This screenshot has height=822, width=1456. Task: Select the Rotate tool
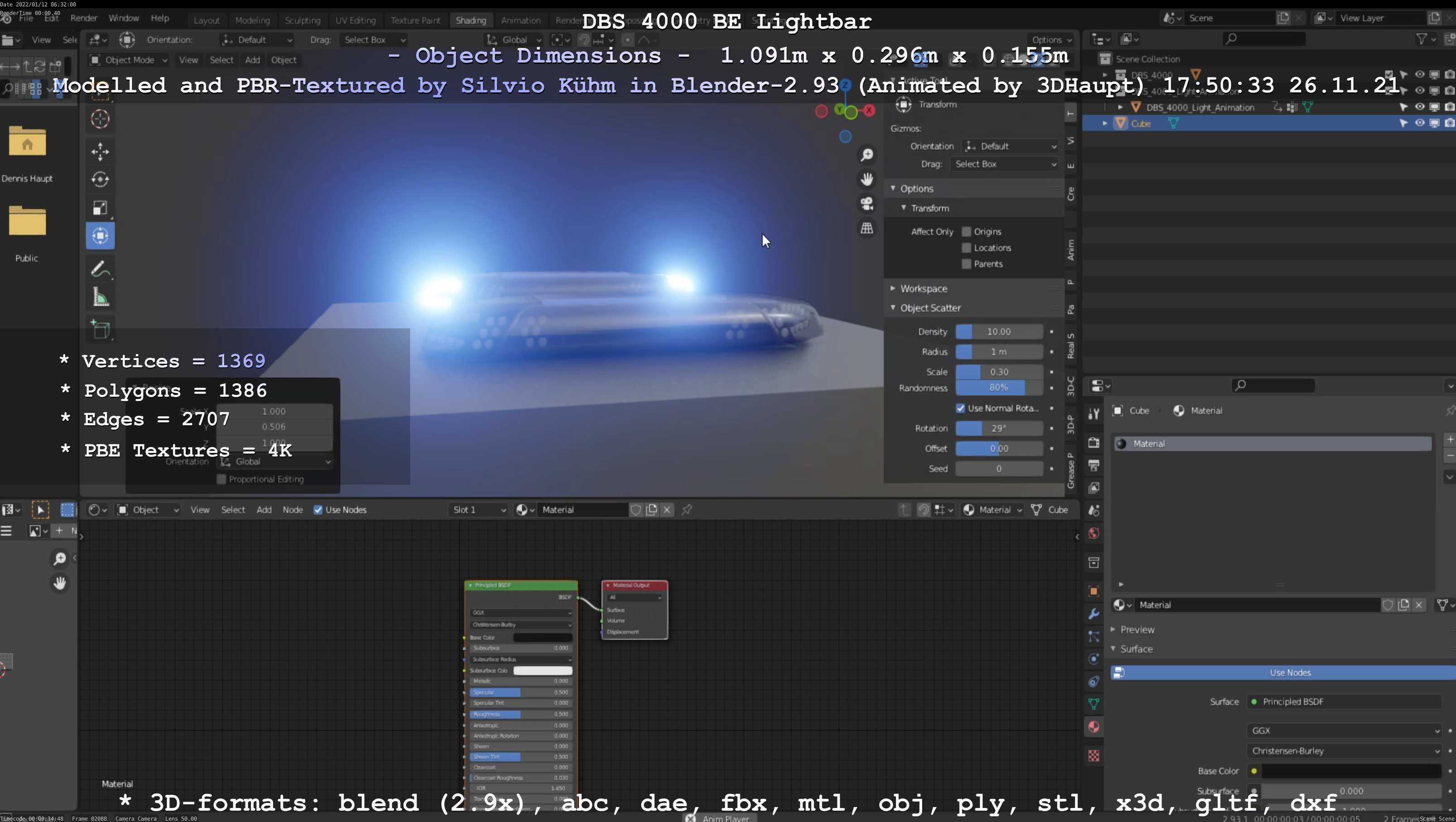[x=100, y=179]
